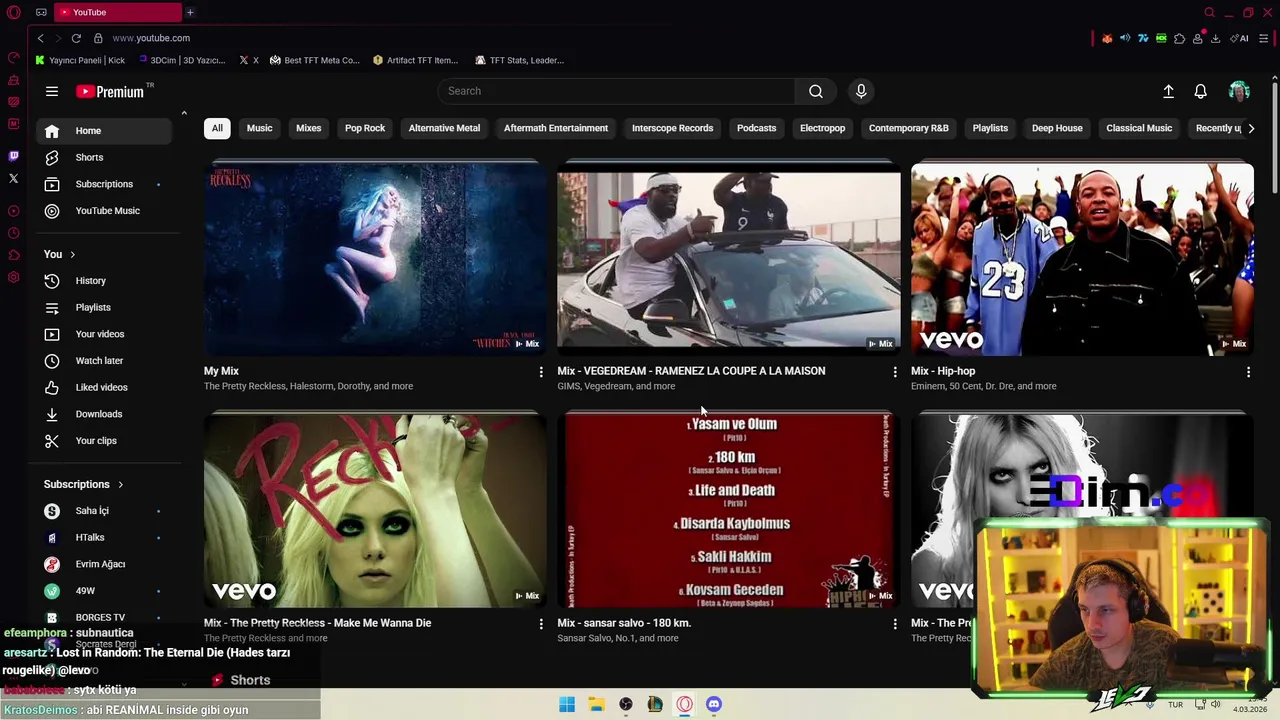
Task: Open options for sansar salvo mix
Action: [x=895, y=624]
